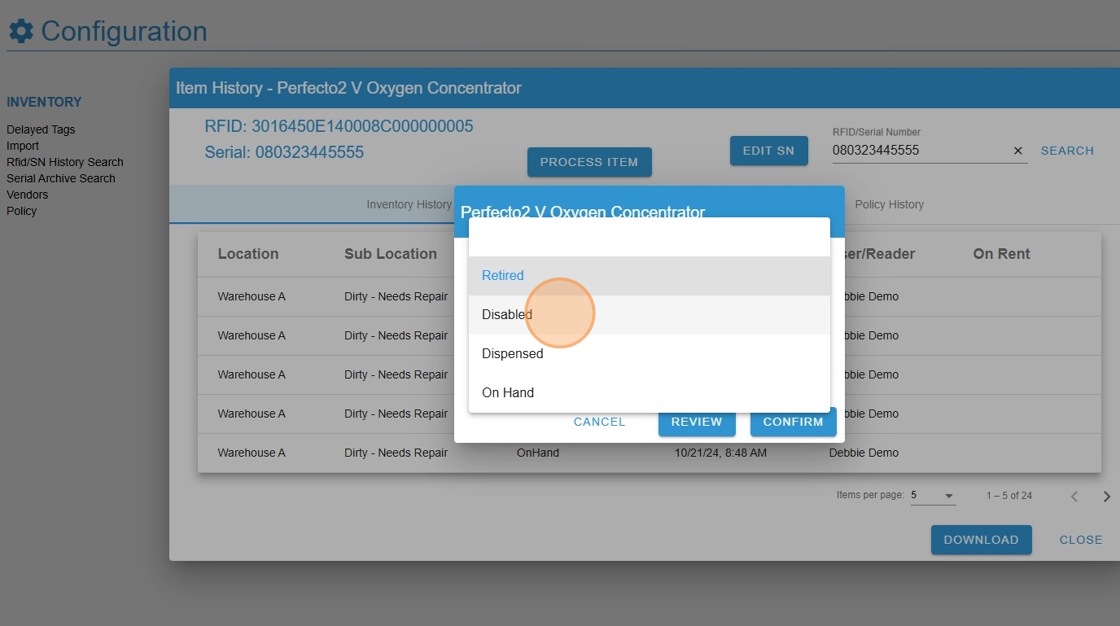Click the Location column header
This screenshot has width=1120, height=626.
point(248,254)
